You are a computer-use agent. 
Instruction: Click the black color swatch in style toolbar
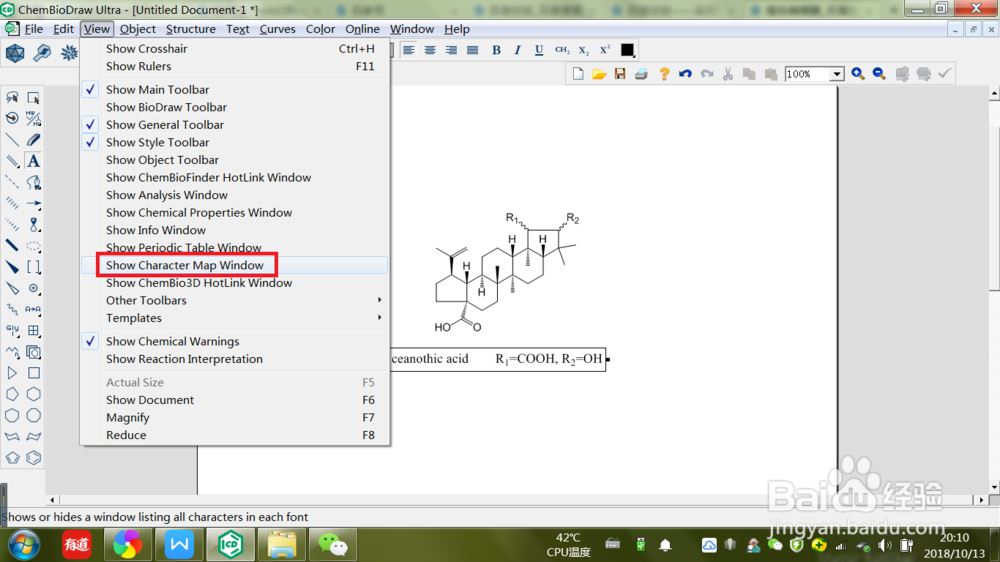(627, 50)
